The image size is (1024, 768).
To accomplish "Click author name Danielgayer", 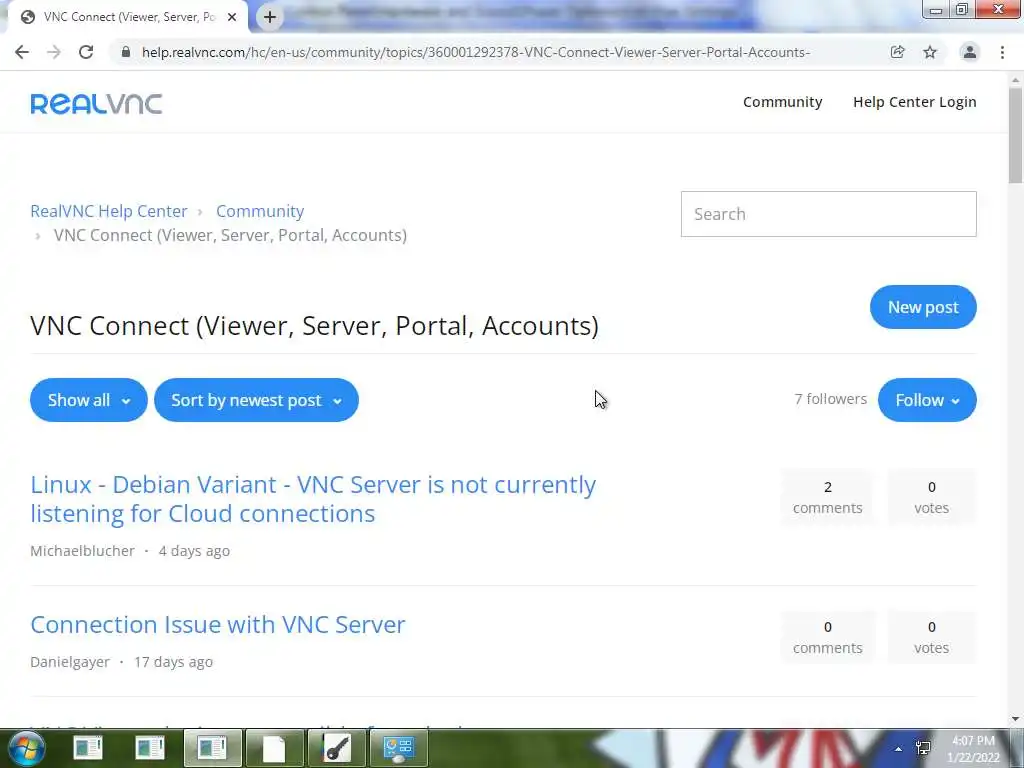I will pos(70,662).
